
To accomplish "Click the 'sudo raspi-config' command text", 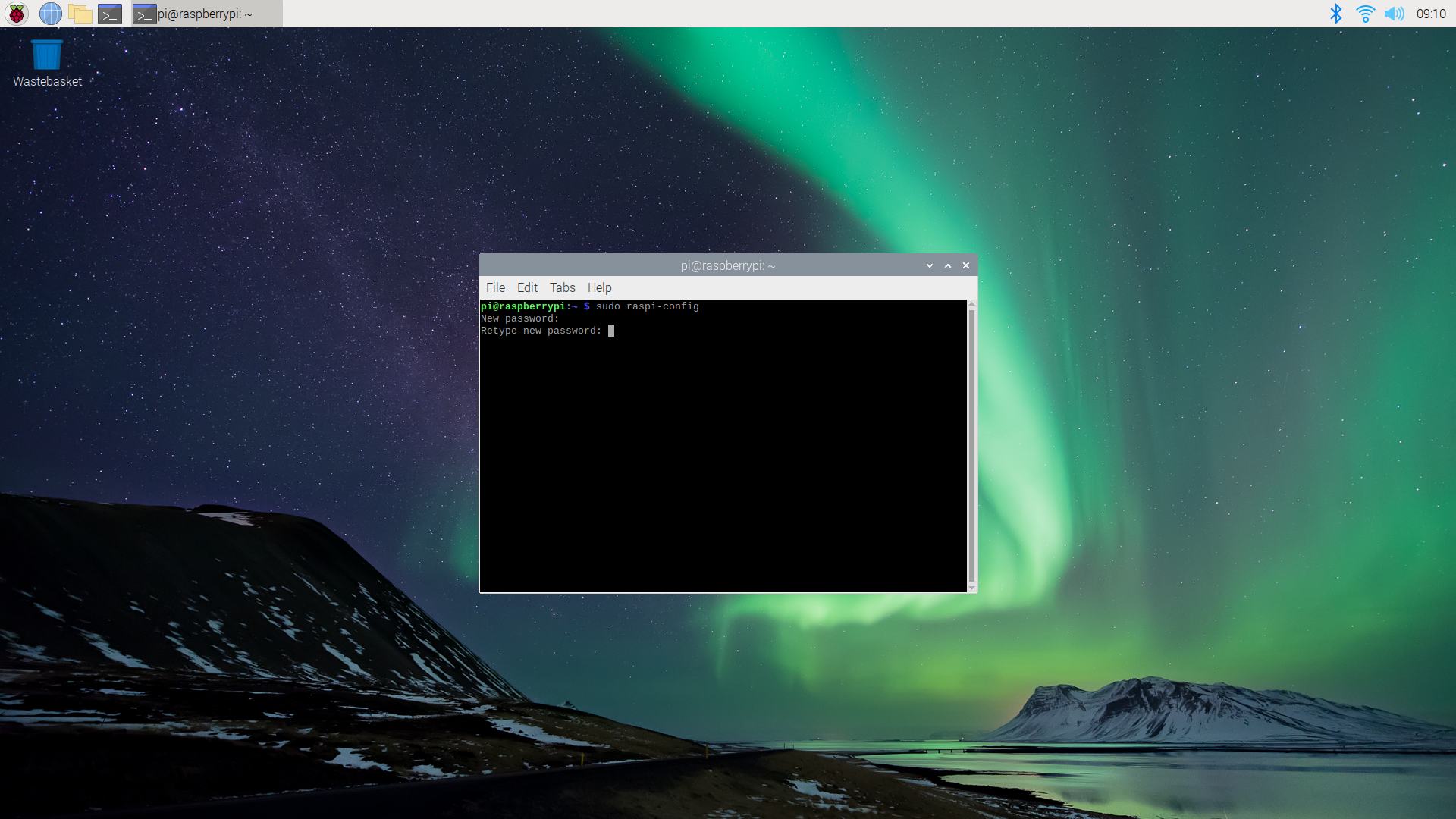I will click(x=648, y=306).
